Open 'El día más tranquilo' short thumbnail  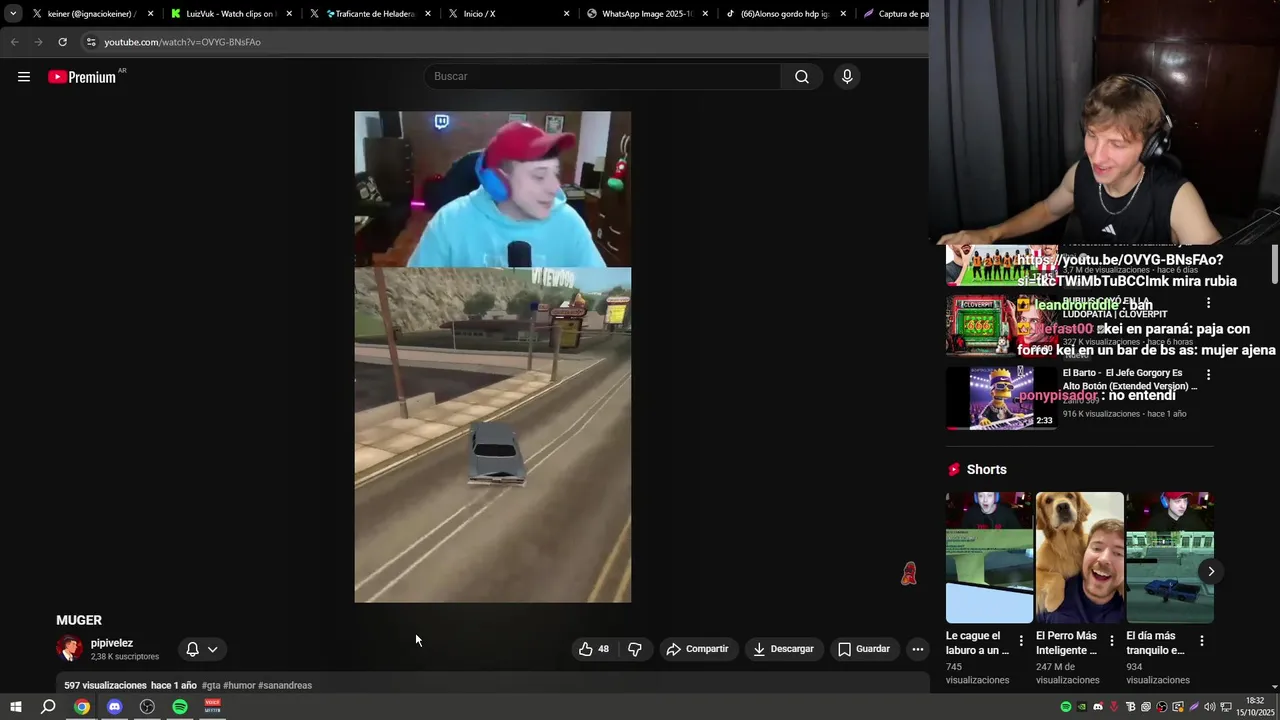click(x=1170, y=558)
